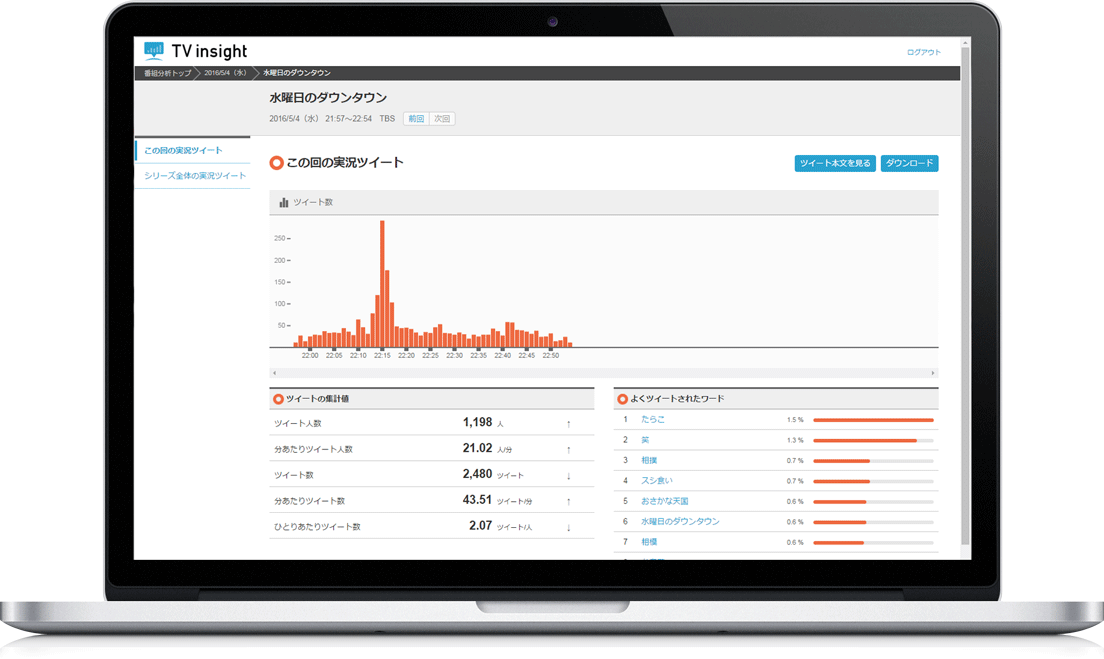Click the 分あたりツイート数 row label
The width and height of the screenshot is (1104, 659).
pos(309,501)
